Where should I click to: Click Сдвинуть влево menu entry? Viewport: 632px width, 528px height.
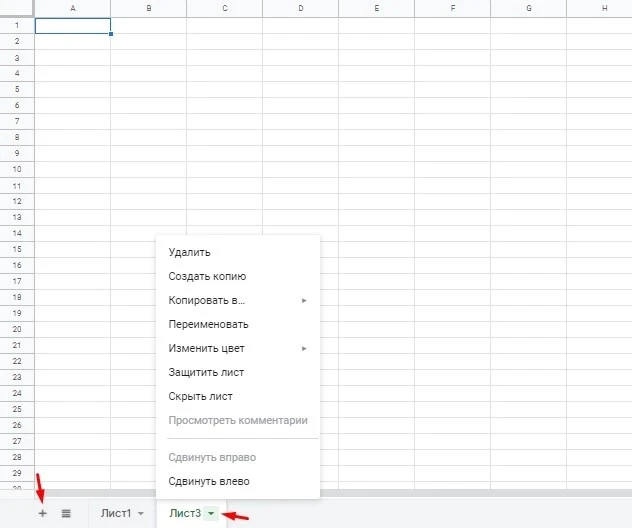[x=209, y=481]
